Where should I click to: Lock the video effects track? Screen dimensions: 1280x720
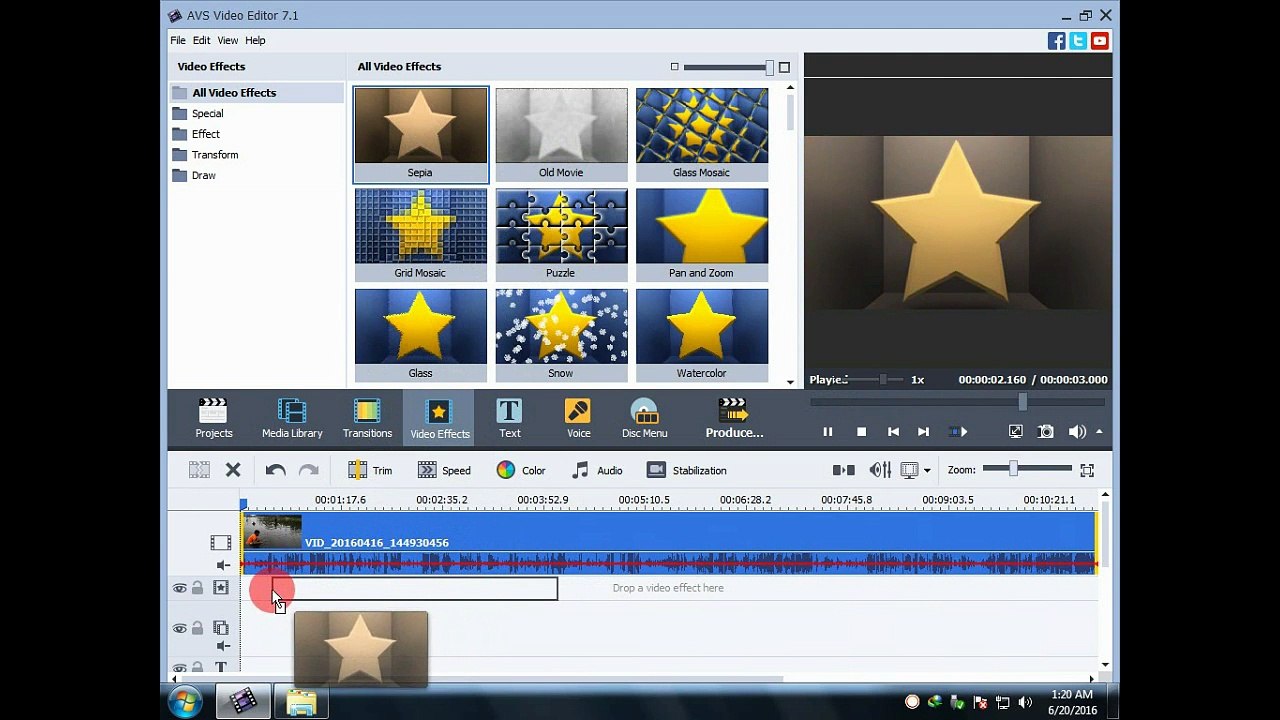coord(197,588)
